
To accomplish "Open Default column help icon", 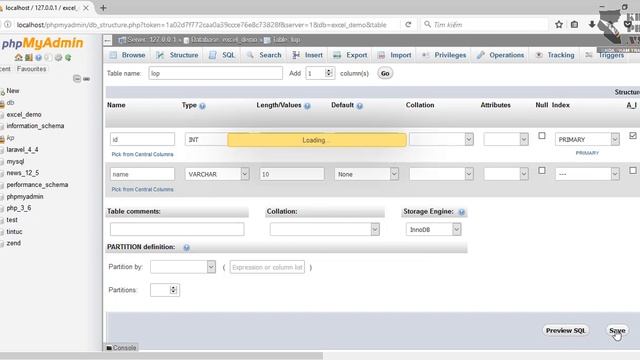I will (x=360, y=106).
